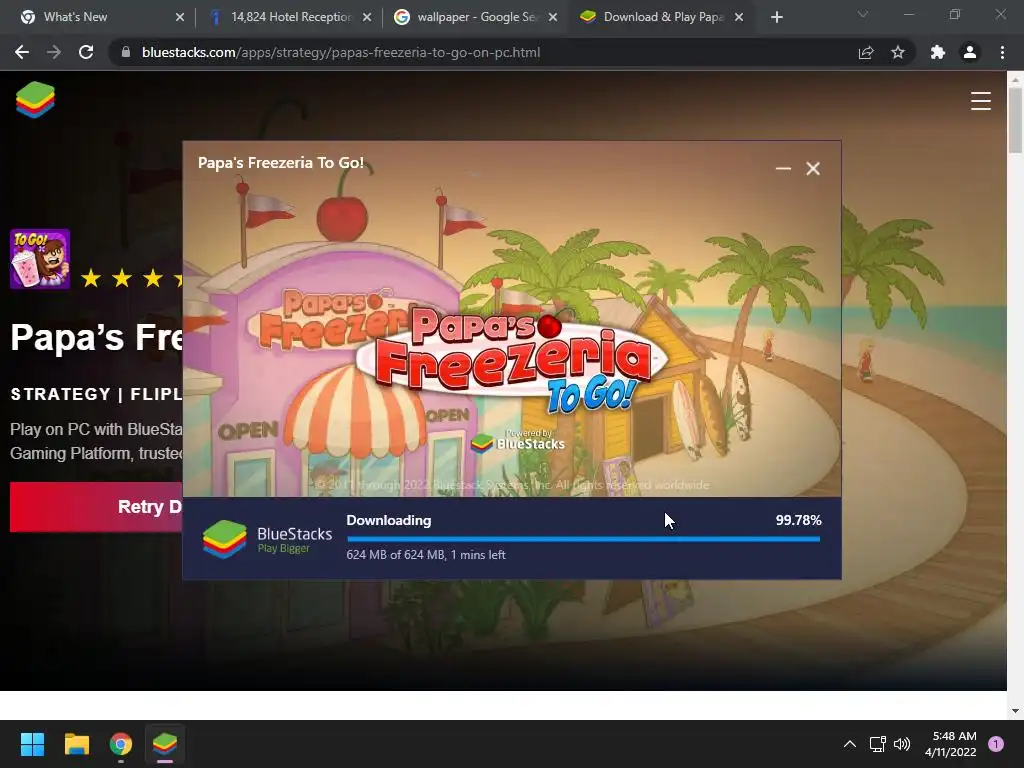Close the BlueStacks installer window
1024x768 pixels.
pos(813,168)
